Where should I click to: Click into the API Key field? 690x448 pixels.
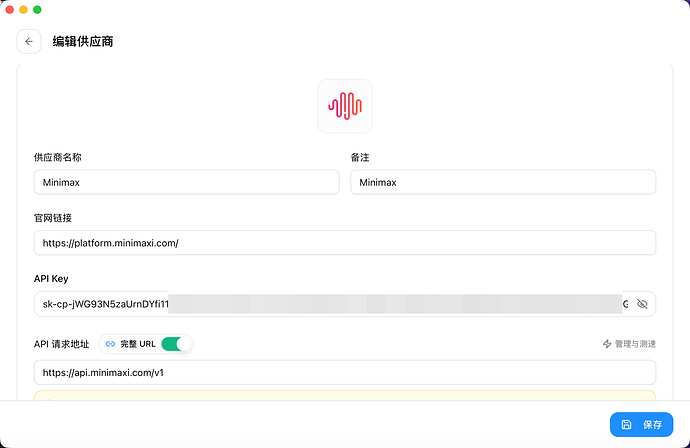345,304
